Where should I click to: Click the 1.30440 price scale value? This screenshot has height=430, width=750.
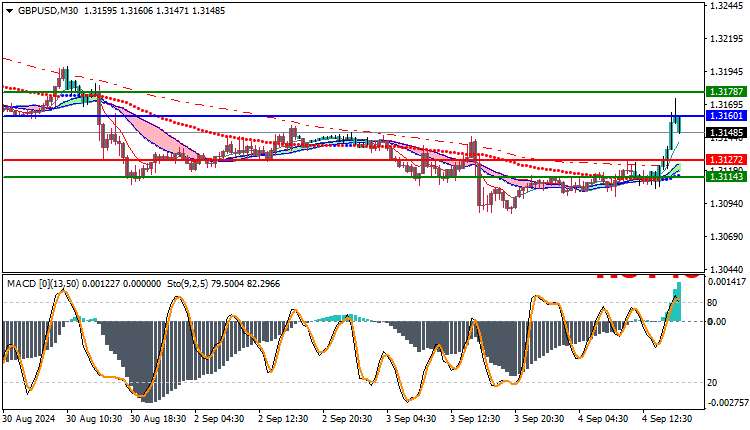coord(727,269)
